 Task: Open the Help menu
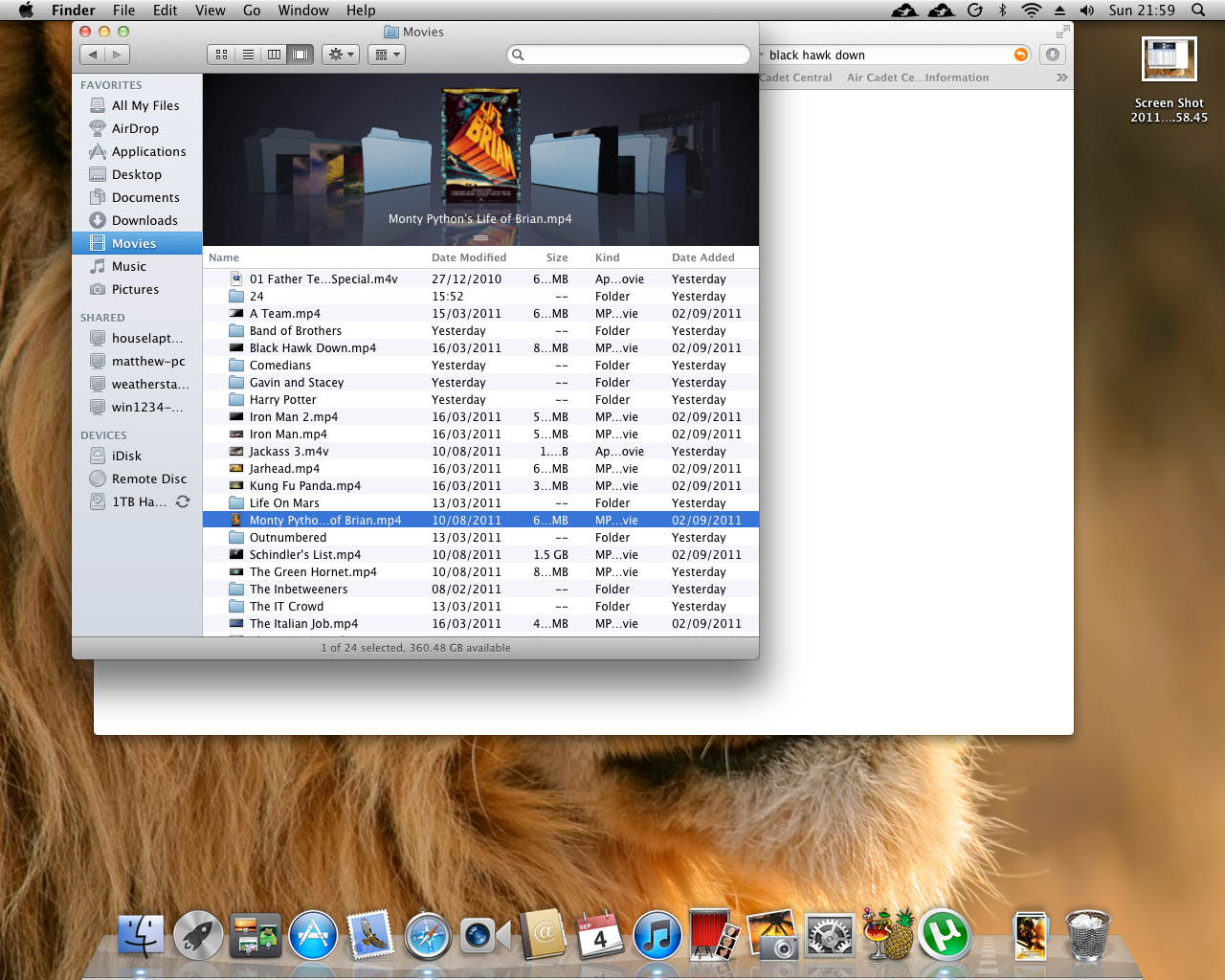click(361, 11)
